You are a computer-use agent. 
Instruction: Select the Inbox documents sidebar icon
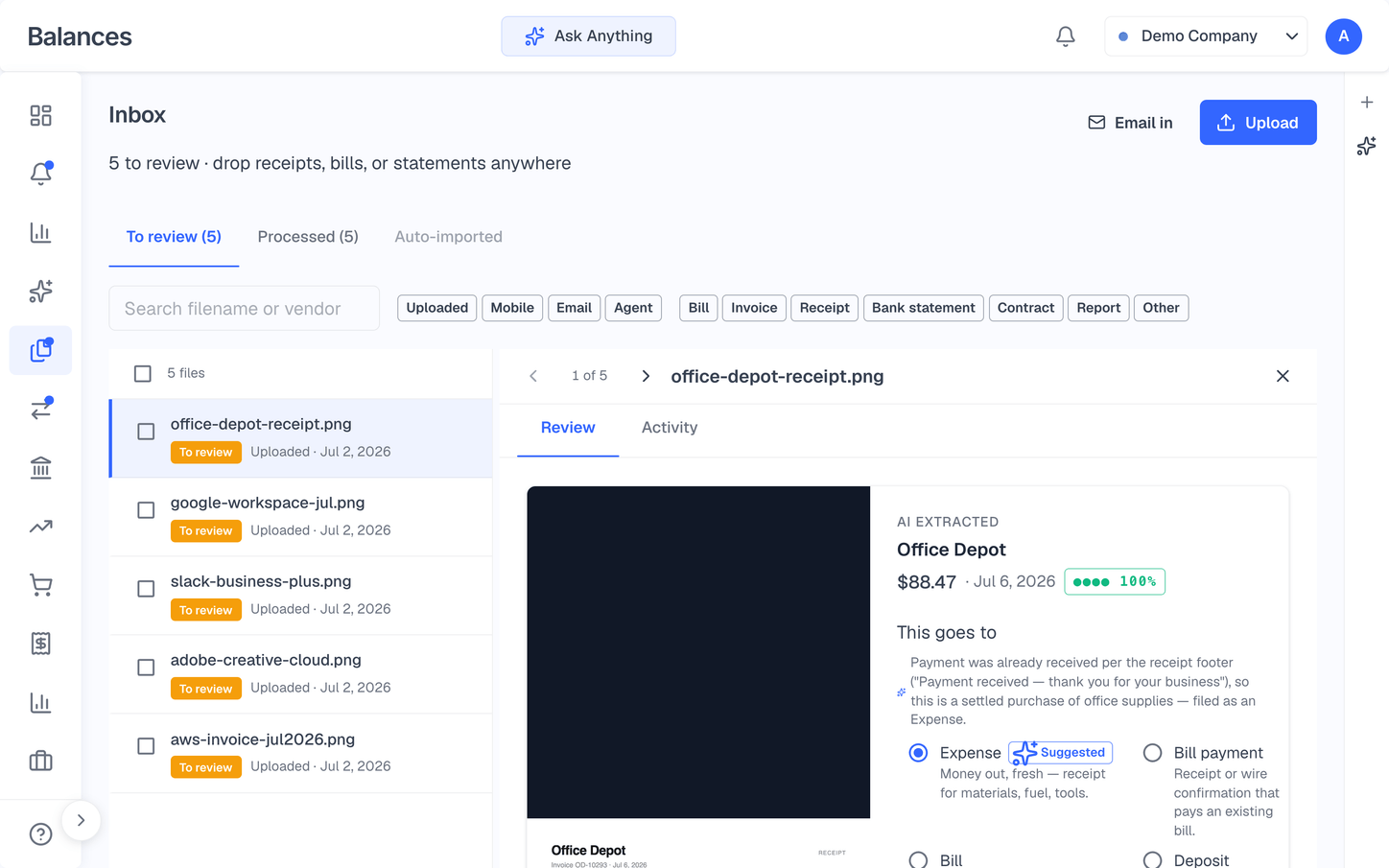tap(40, 350)
